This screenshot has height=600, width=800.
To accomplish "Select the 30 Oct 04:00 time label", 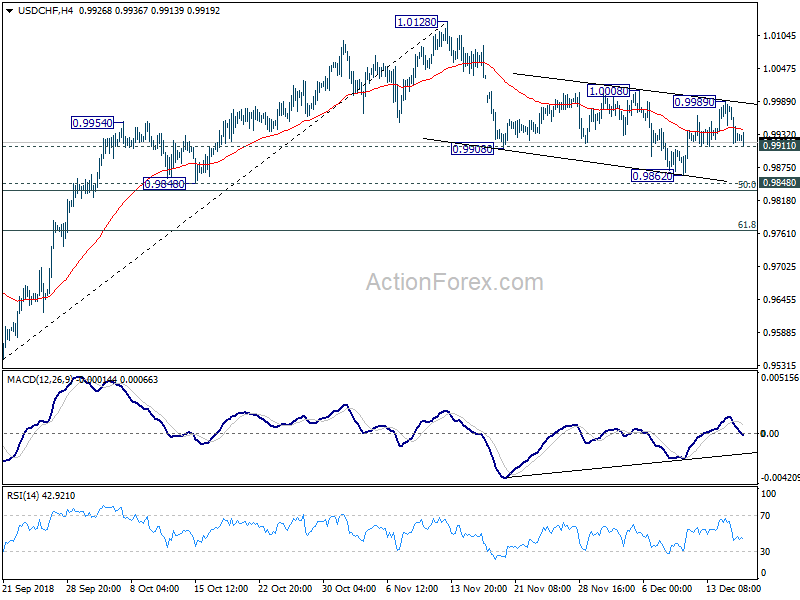I will click(x=349, y=588).
